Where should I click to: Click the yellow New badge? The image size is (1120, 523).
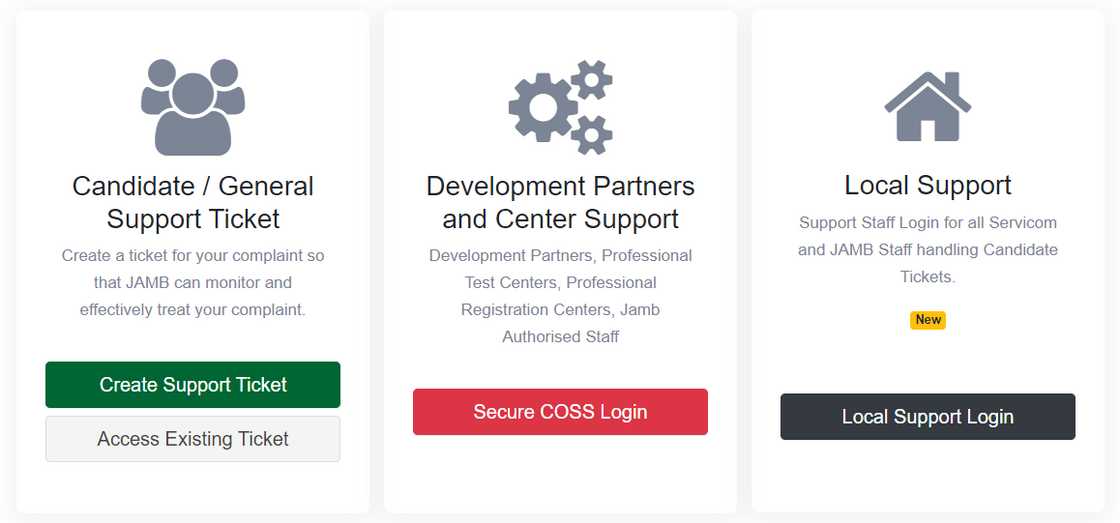[x=928, y=320]
